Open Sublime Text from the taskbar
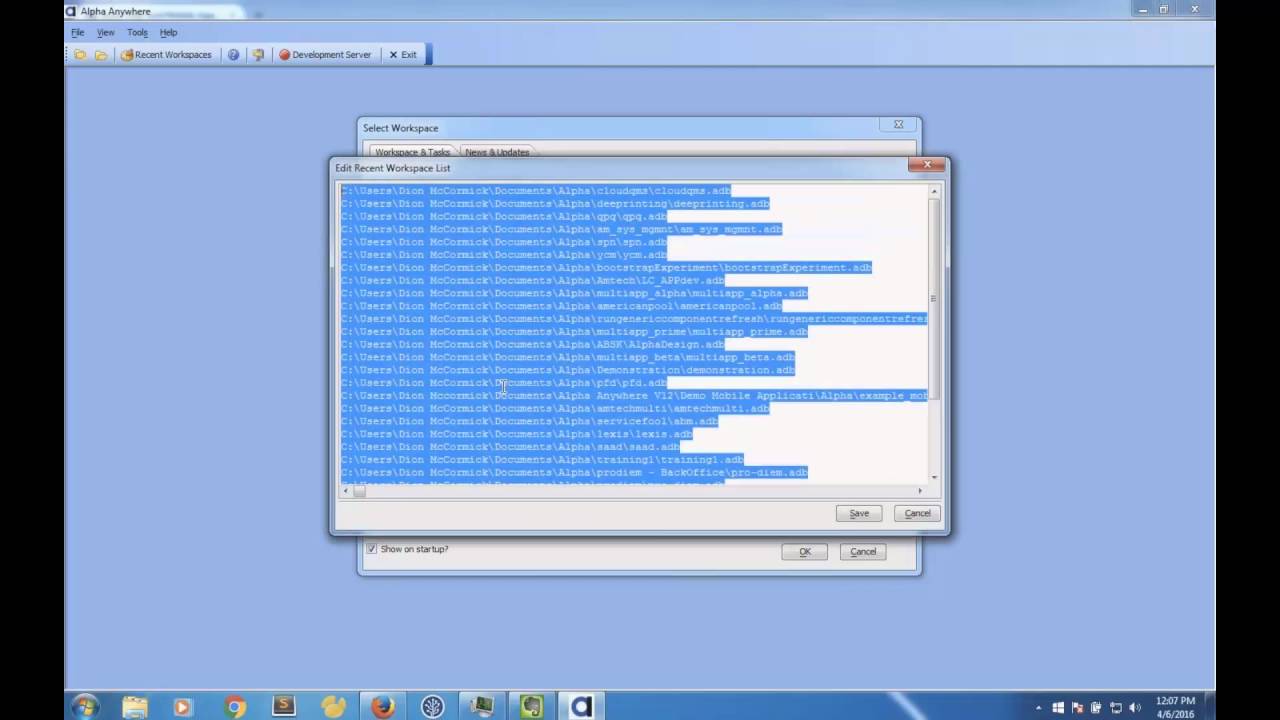Image resolution: width=1280 pixels, height=720 pixels. tap(284, 707)
